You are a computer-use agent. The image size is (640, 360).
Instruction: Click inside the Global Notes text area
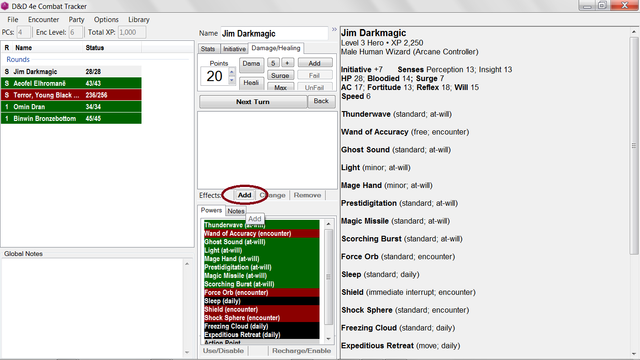92,308
